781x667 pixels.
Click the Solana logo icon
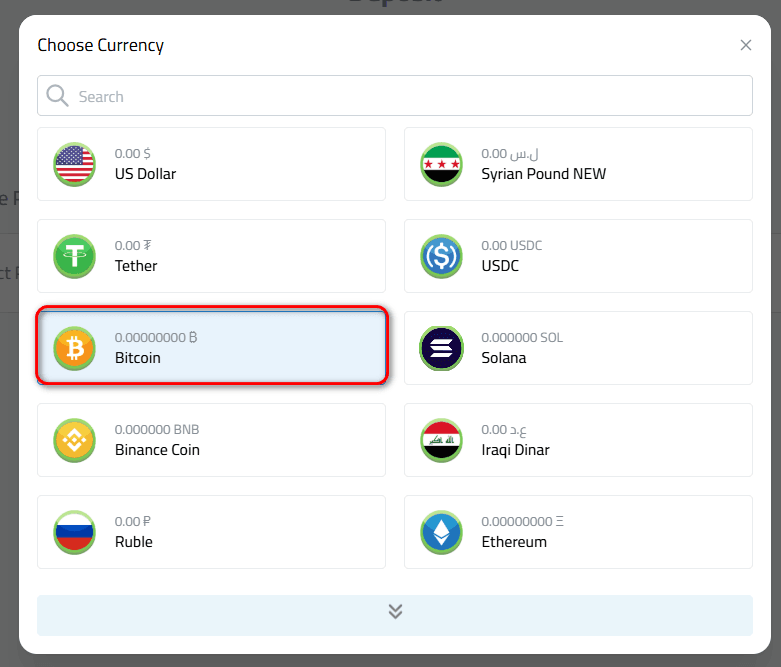point(441,348)
